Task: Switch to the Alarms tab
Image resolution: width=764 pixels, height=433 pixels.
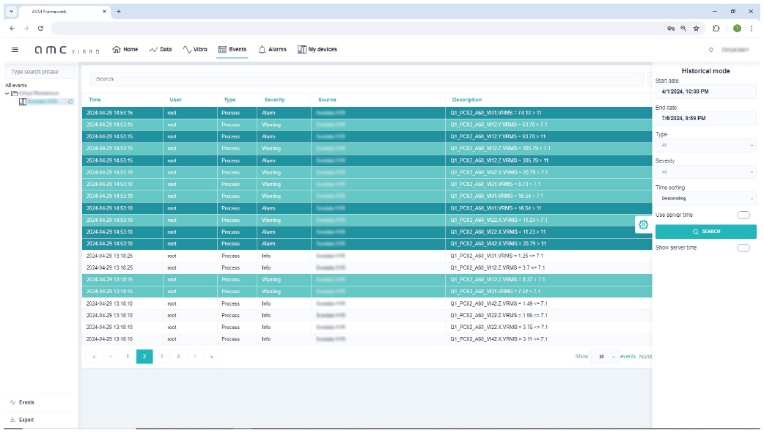Action: click(272, 49)
